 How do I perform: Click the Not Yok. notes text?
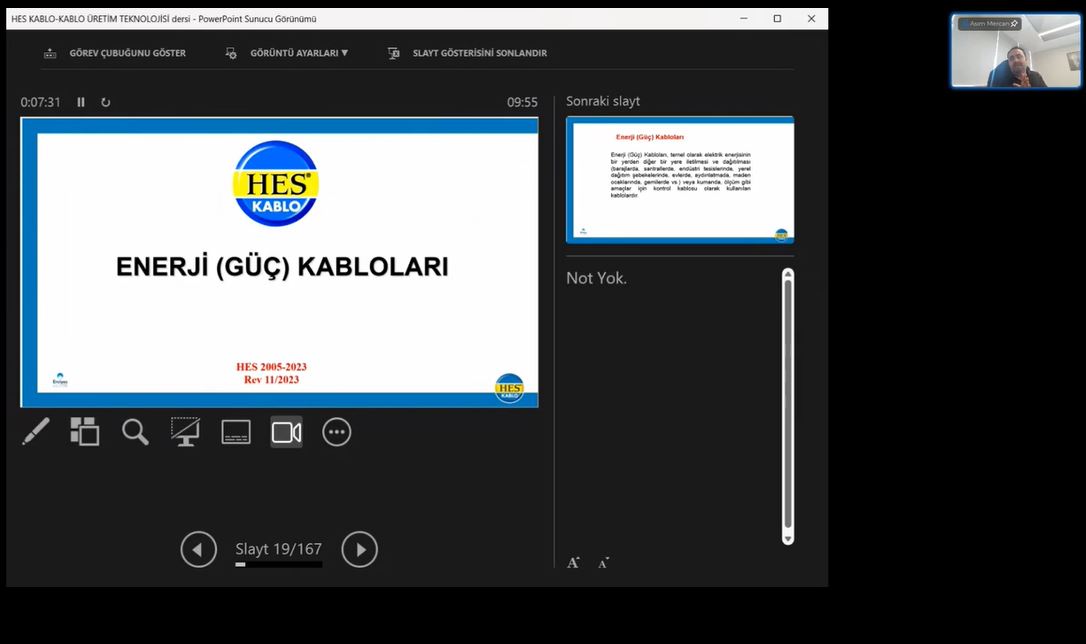click(596, 278)
